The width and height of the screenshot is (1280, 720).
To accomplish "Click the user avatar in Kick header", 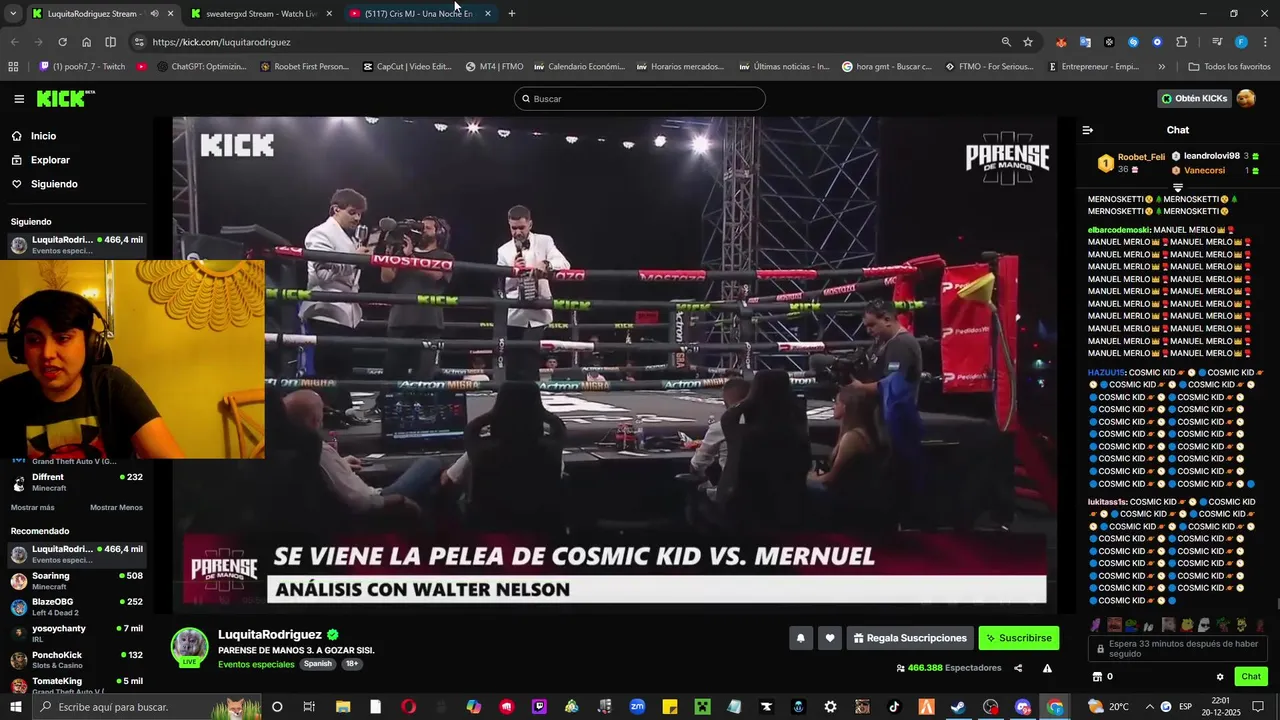I will pos(1246,98).
